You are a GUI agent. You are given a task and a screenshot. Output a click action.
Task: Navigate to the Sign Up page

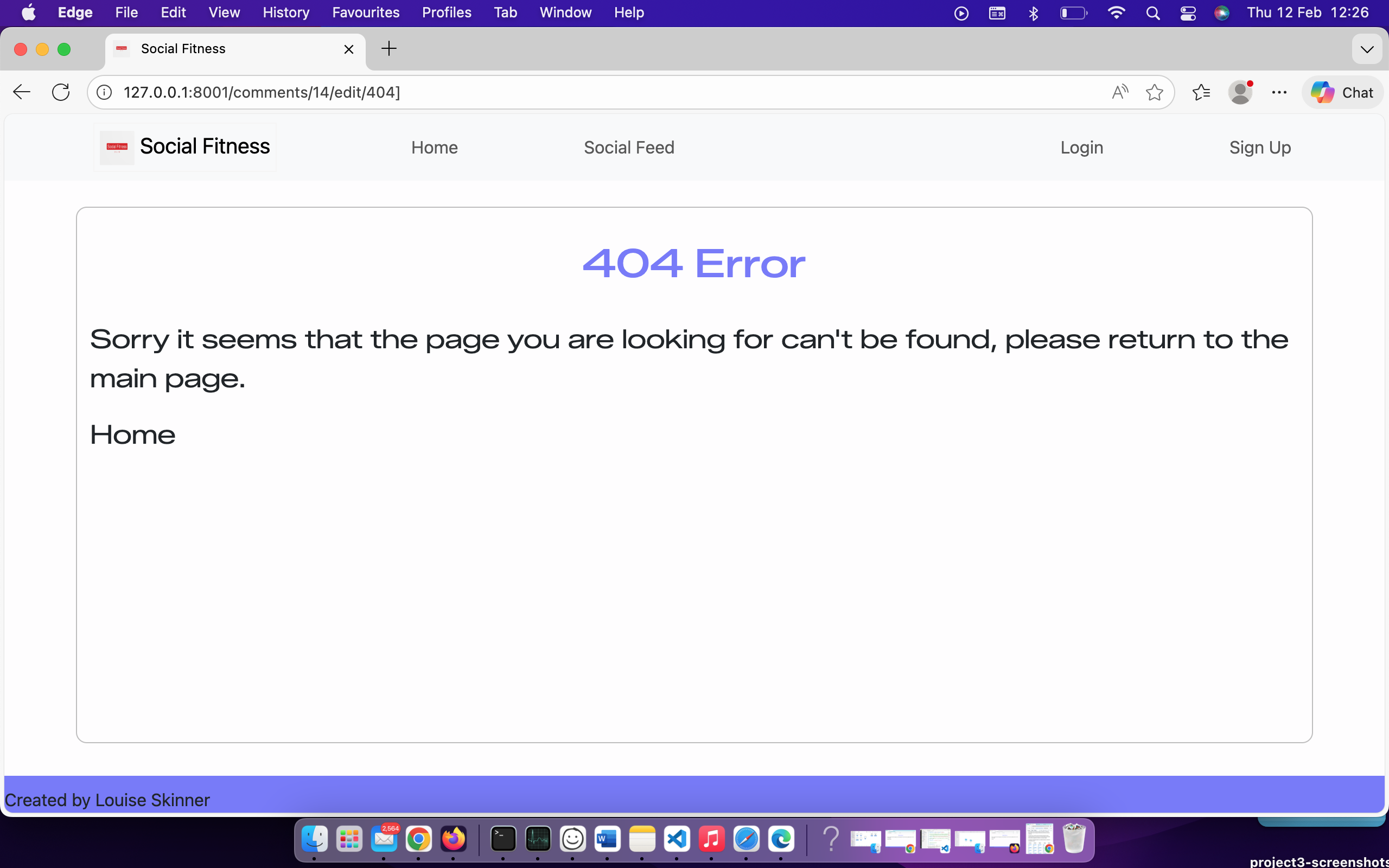(1259, 148)
